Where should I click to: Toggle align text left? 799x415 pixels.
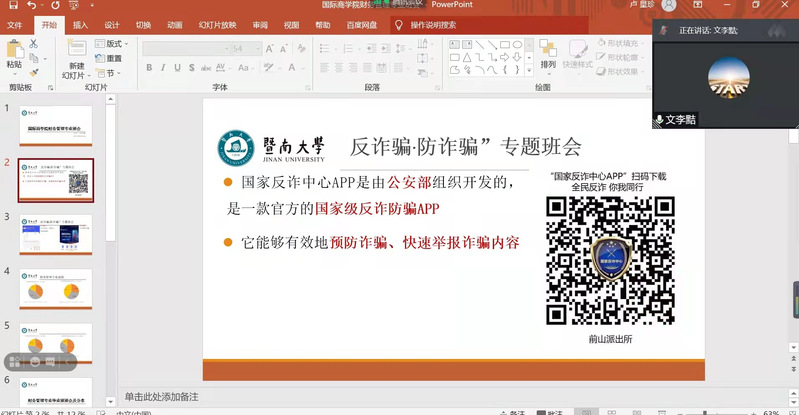(x=325, y=68)
